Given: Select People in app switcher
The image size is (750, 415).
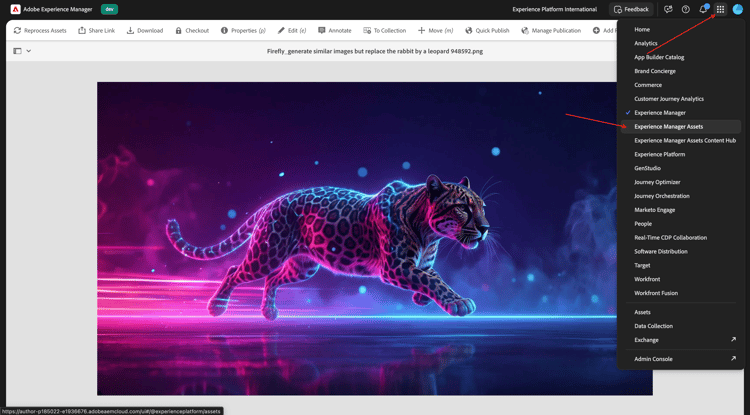Looking at the screenshot, I should [x=643, y=223].
